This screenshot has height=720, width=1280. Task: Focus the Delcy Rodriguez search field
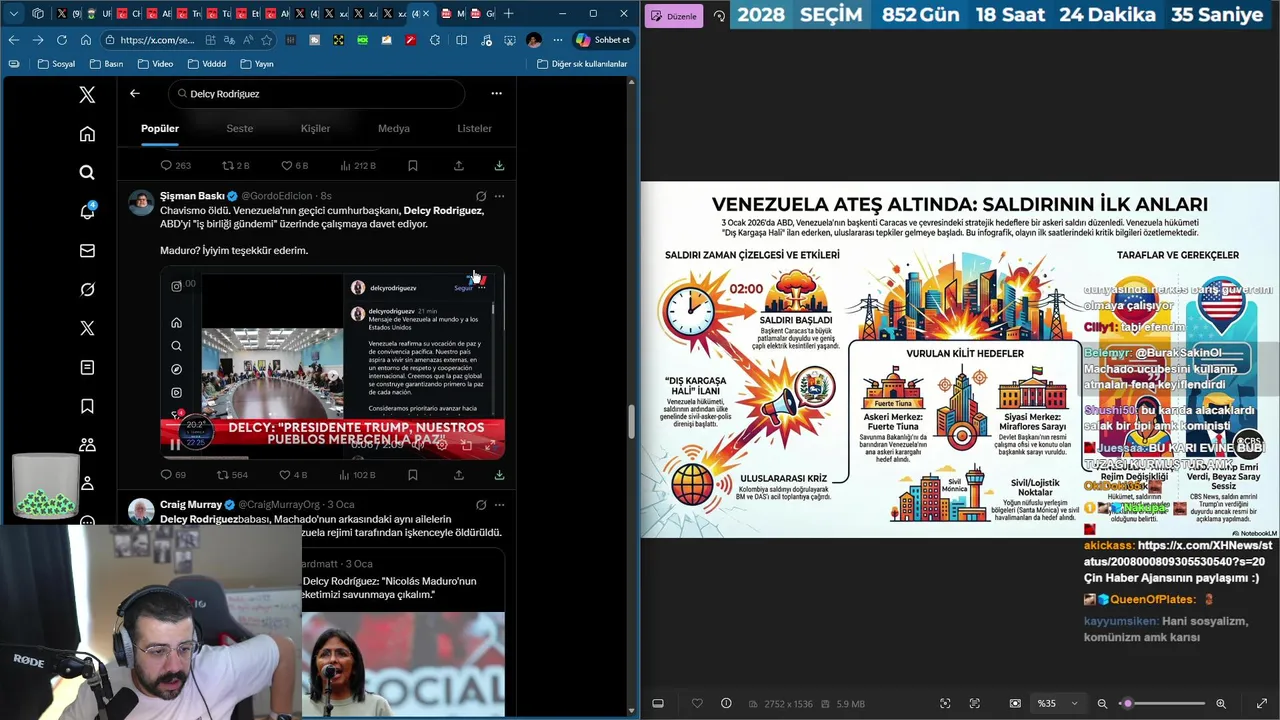316,93
